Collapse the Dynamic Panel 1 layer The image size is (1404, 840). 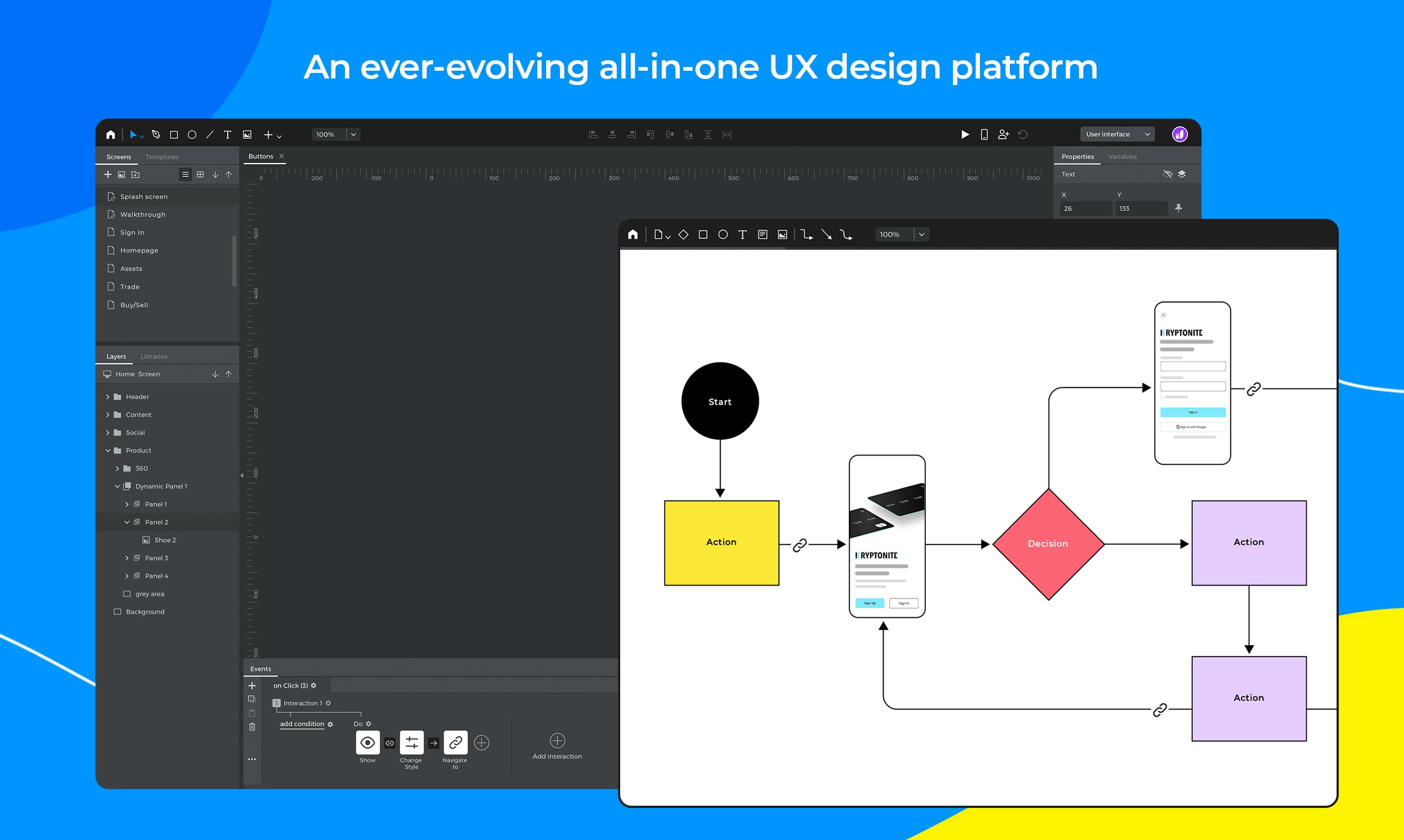(x=117, y=486)
